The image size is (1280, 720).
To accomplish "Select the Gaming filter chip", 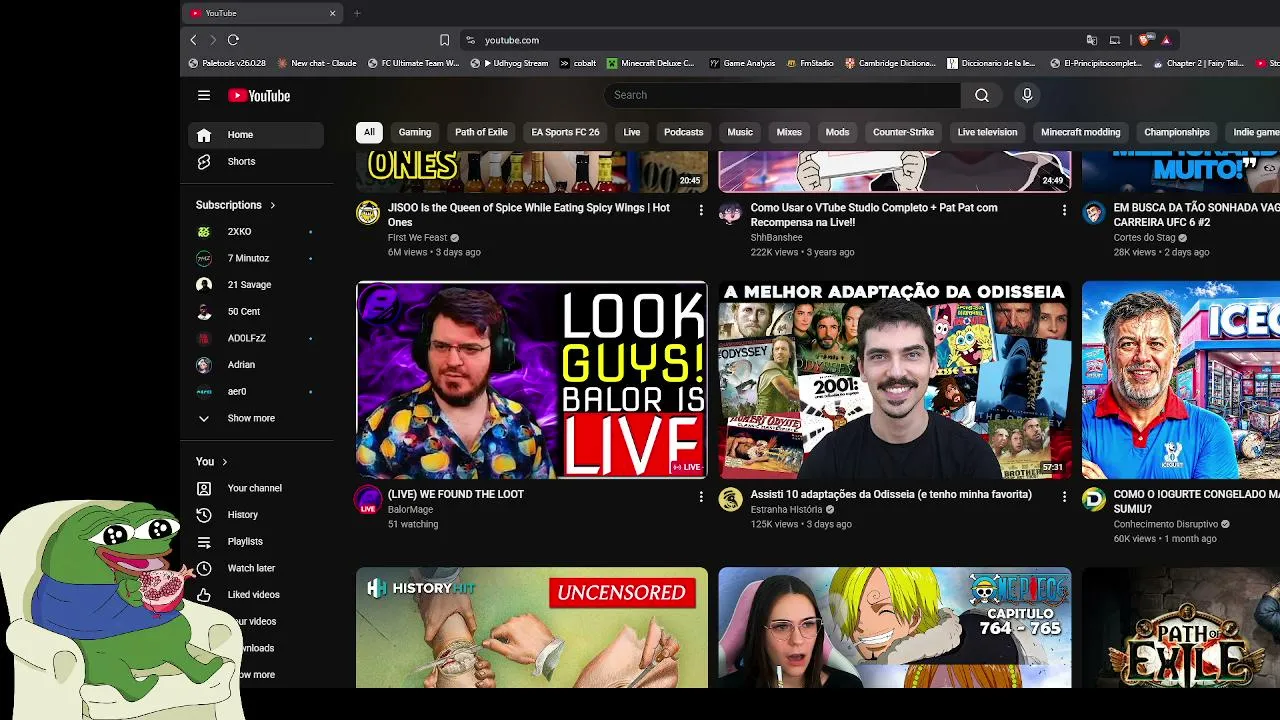I will pyautogui.click(x=415, y=132).
